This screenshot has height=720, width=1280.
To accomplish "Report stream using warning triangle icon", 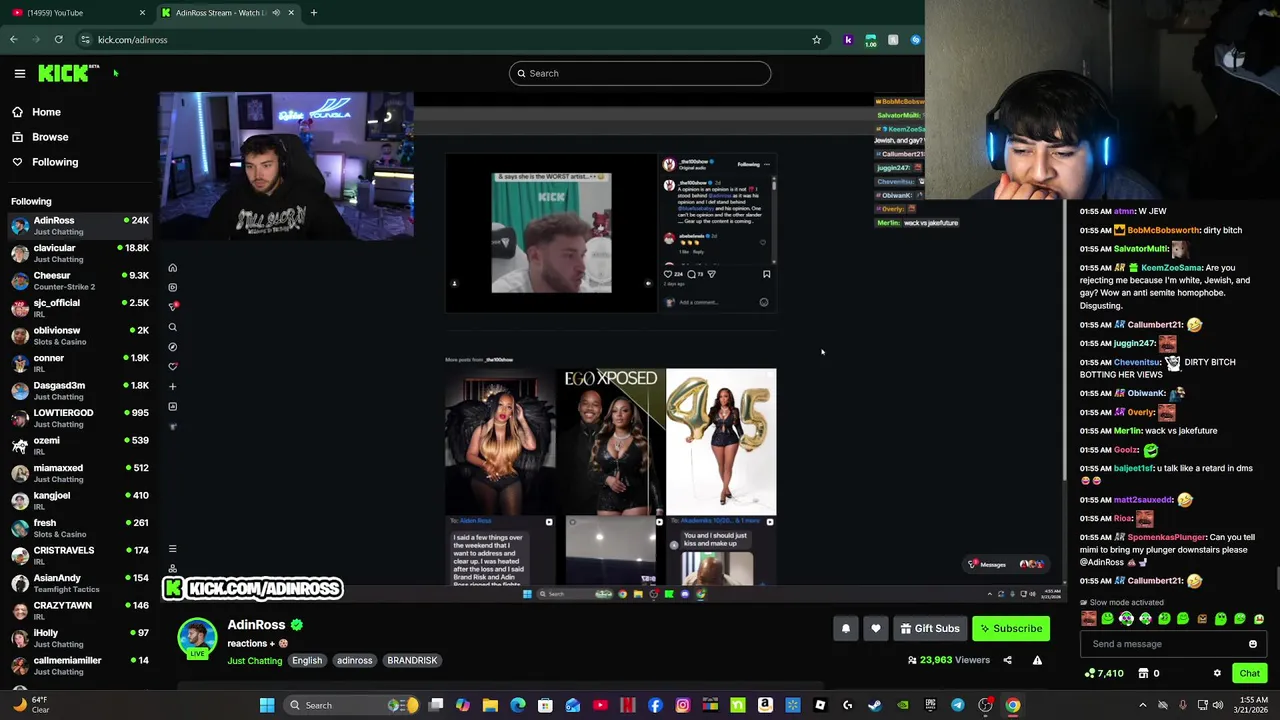I will [x=1037, y=660].
